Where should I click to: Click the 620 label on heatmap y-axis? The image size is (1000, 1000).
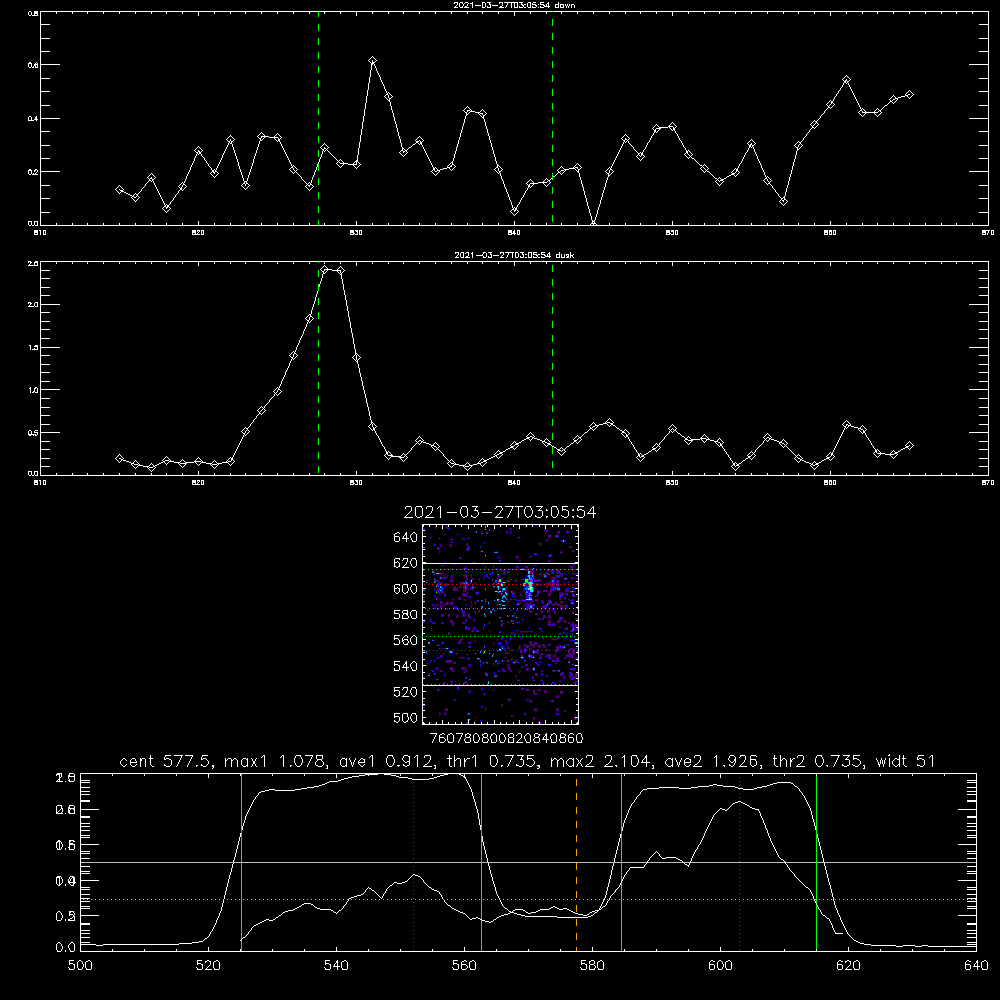[405, 563]
